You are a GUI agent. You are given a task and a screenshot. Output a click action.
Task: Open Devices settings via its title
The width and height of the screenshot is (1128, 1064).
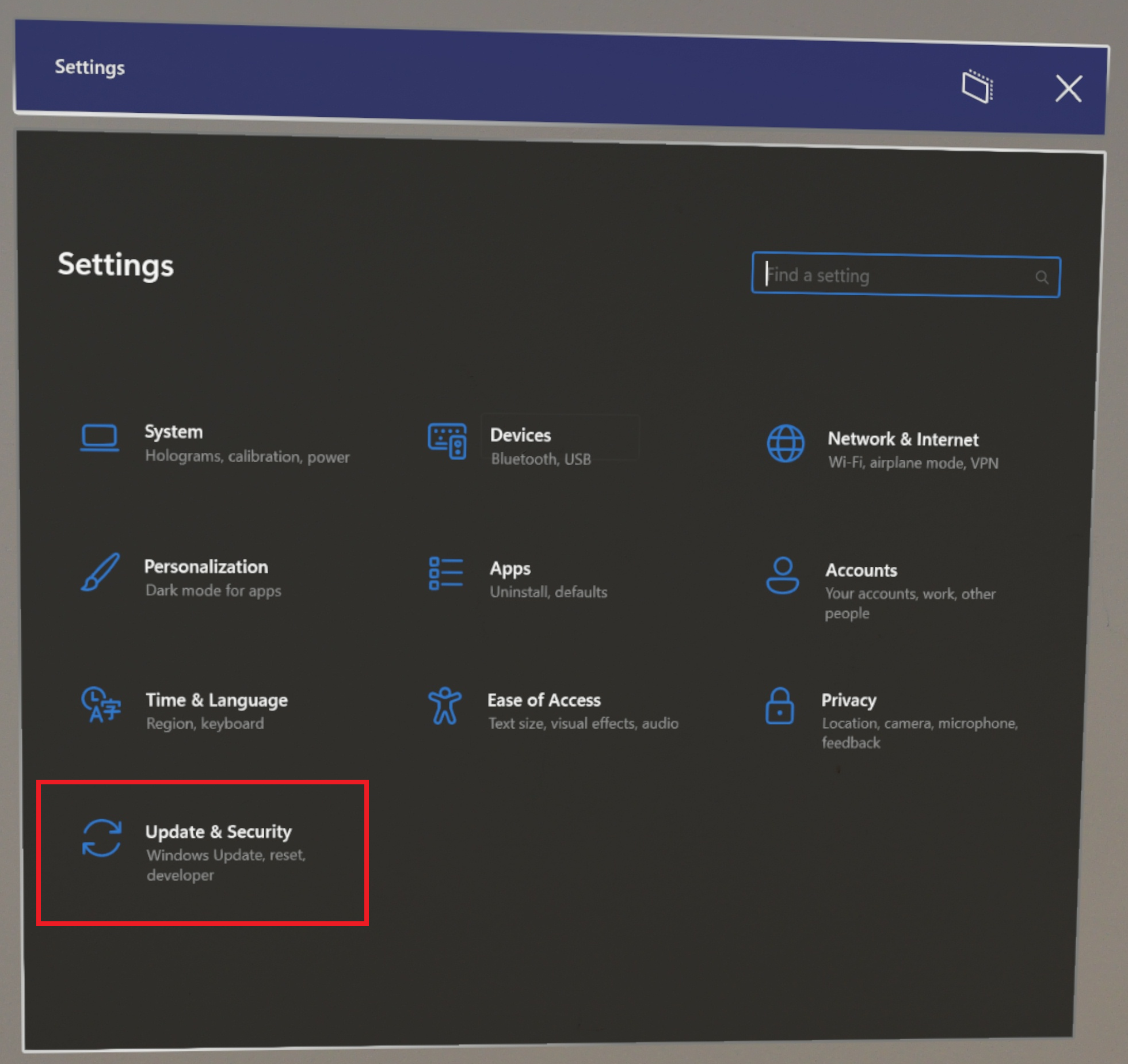coord(520,435)
